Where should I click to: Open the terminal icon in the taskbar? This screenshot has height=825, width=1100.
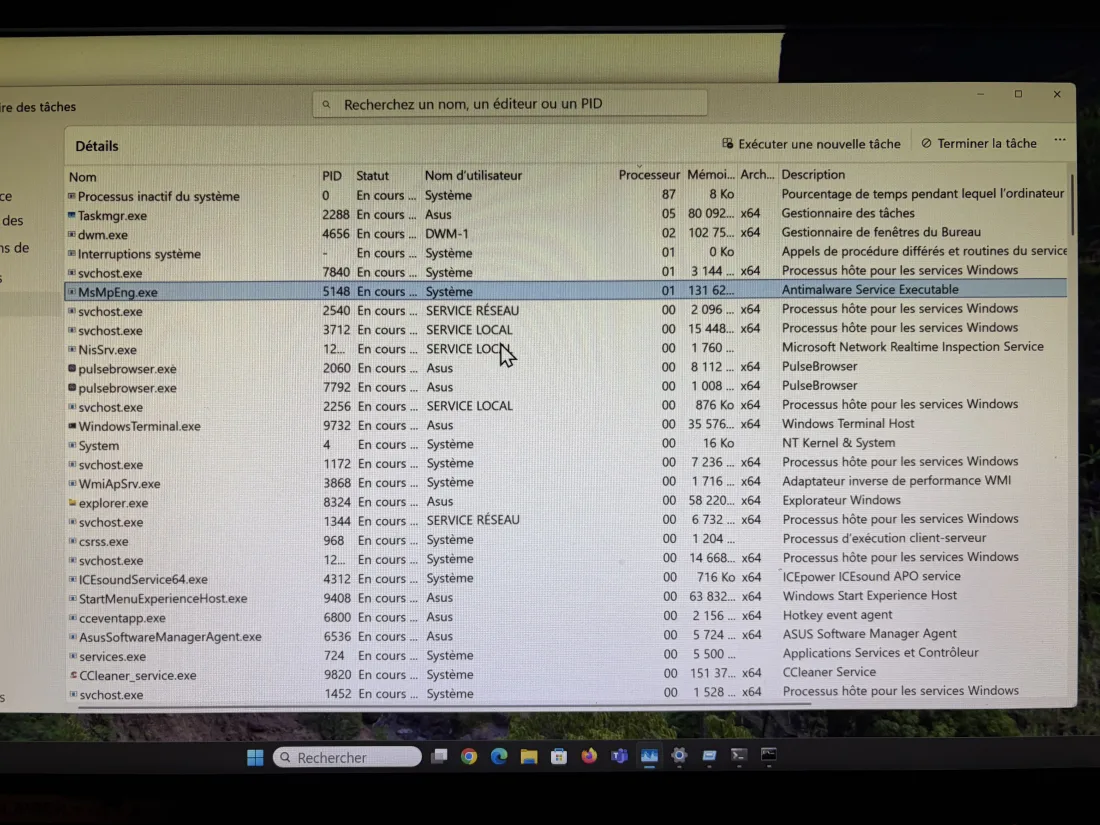pos(738,756)
